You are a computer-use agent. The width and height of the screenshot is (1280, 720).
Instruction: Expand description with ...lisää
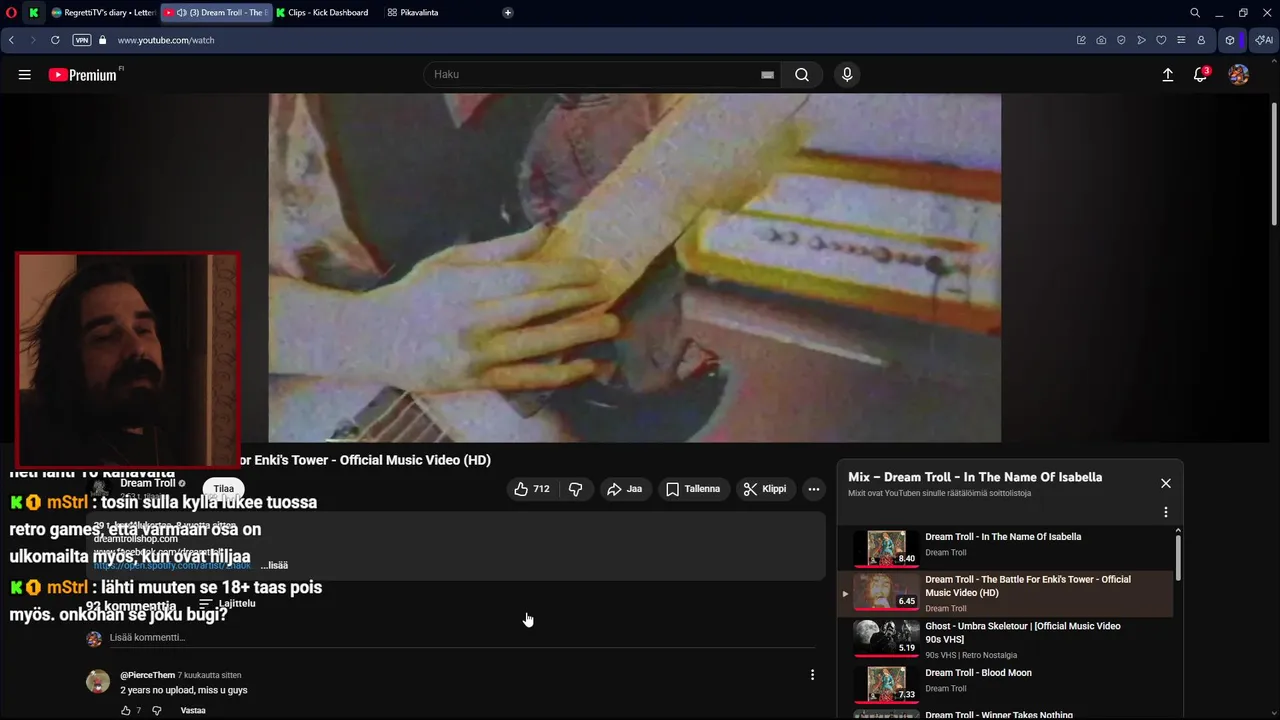coord(274,565)
